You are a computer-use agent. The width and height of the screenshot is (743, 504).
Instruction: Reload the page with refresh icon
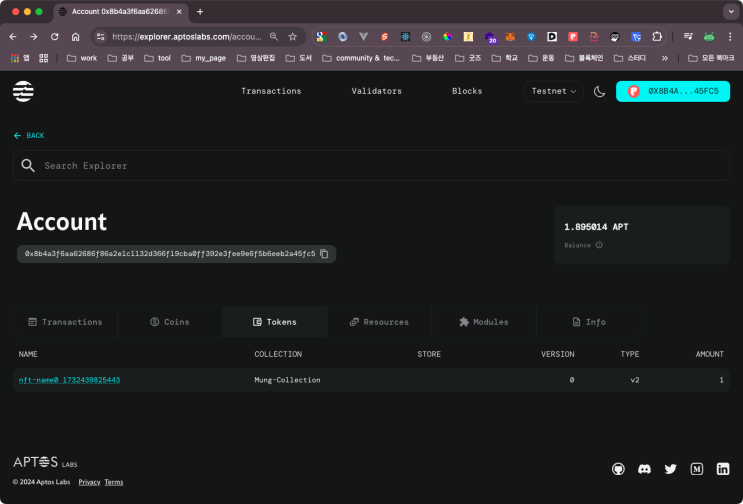click(x=54, y=36)
